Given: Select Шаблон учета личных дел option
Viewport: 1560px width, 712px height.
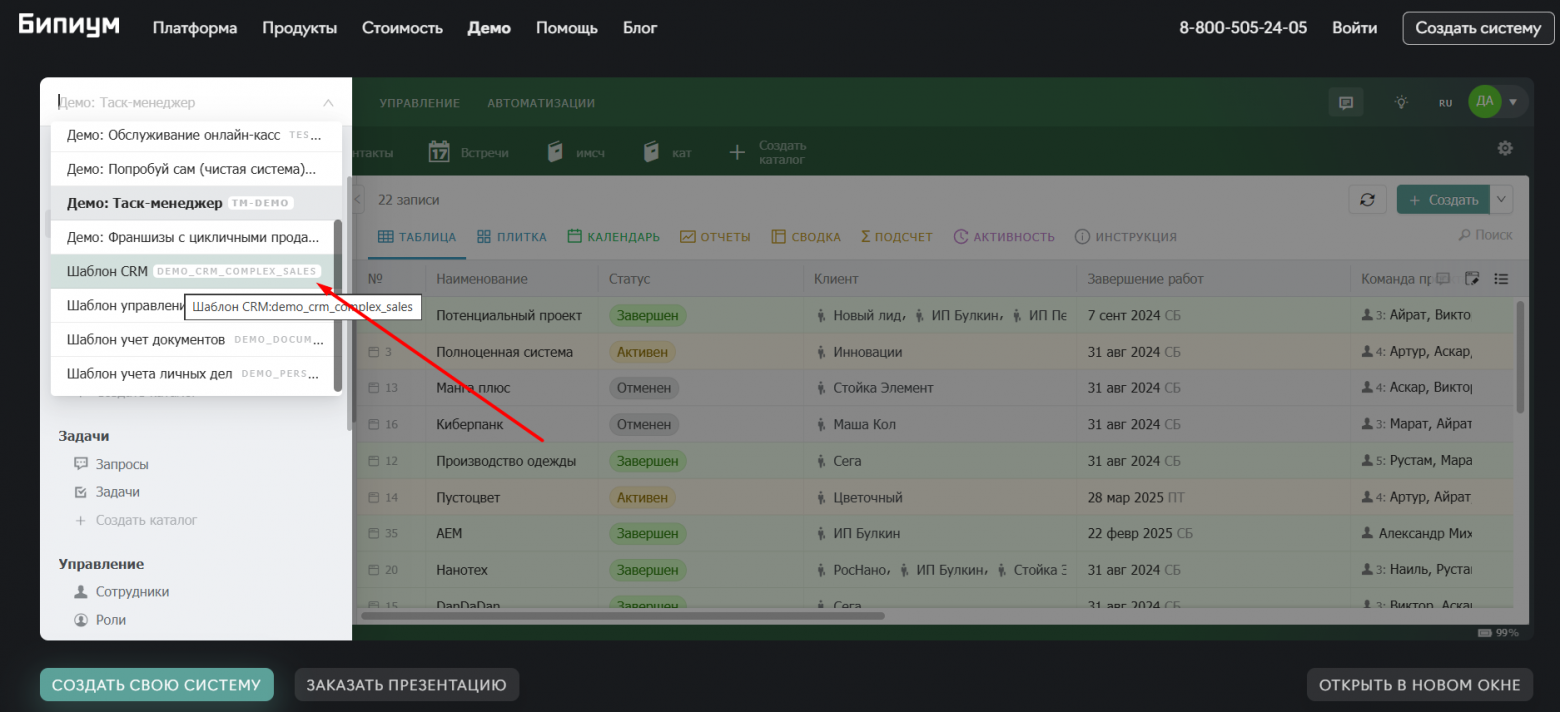Looking at the screenshot, I should (x=190, y=373).
